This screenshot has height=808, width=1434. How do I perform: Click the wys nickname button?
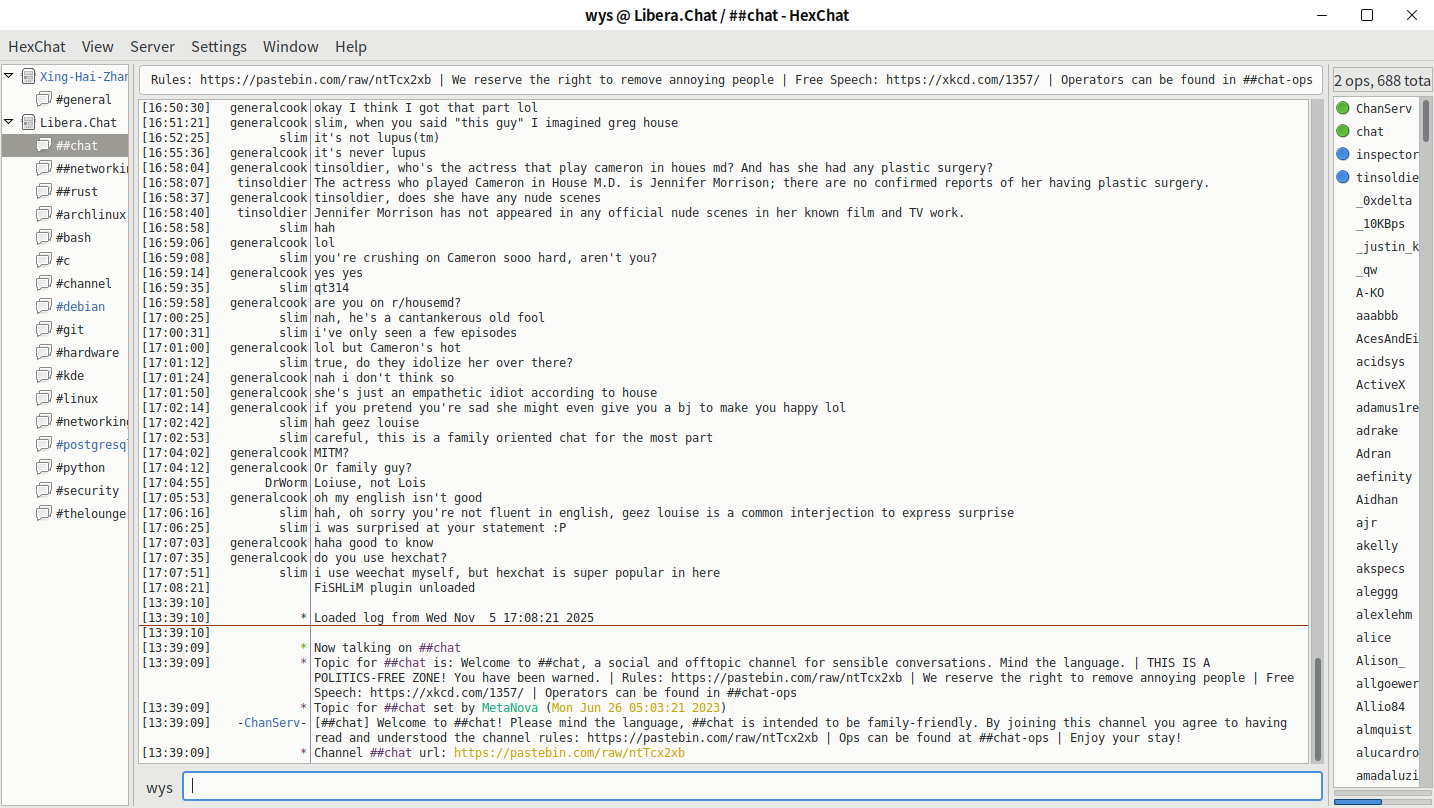pyautogui.click(x=159, y=787)
